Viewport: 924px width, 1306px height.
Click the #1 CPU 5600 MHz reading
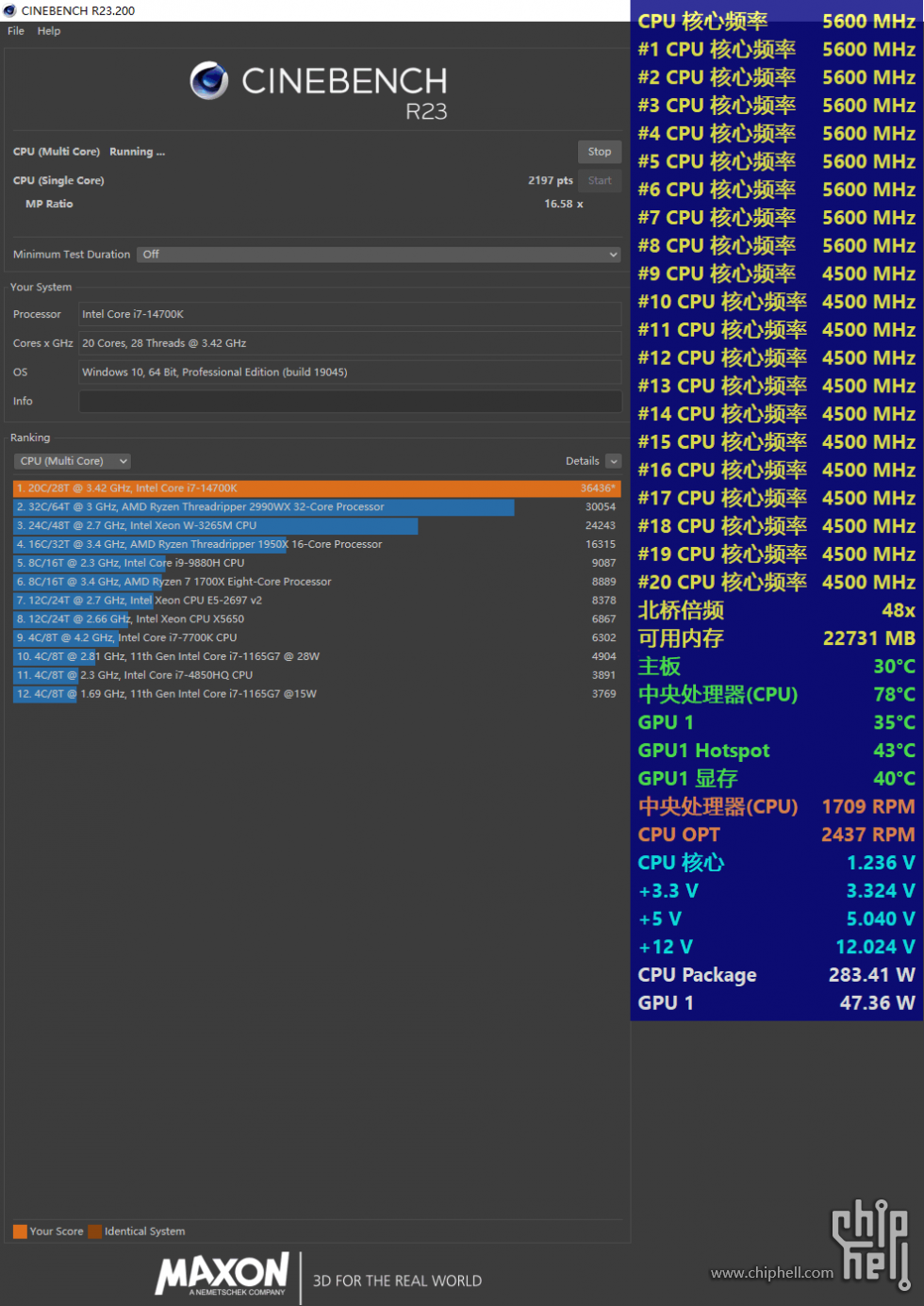(x=777, y=49)
